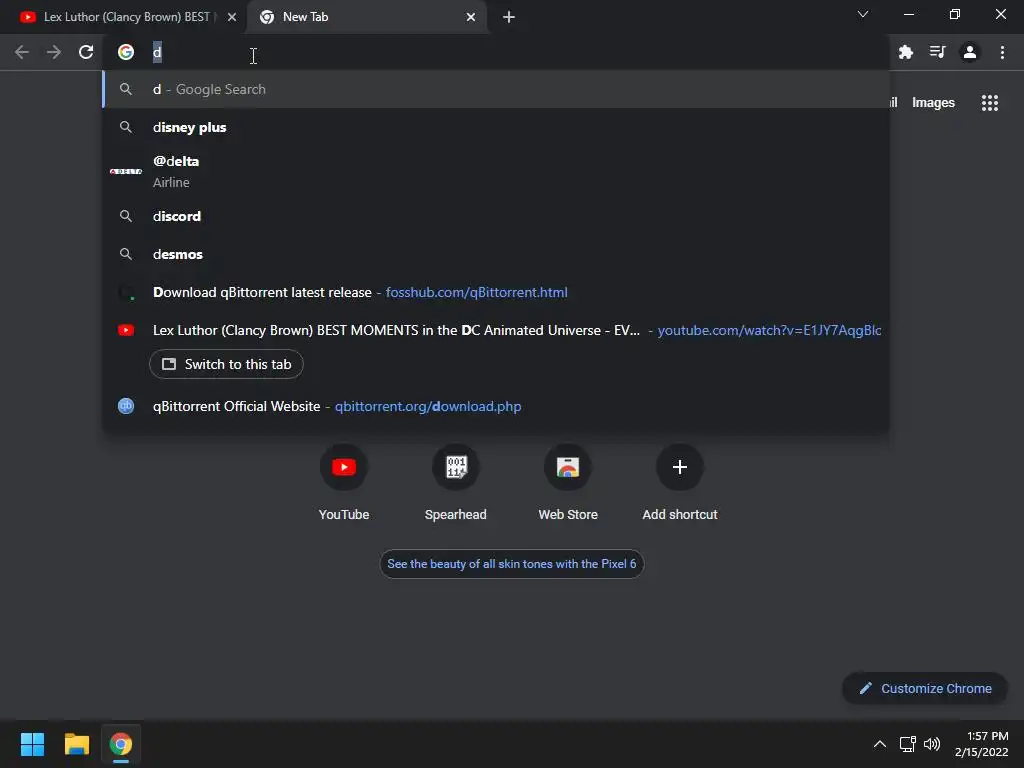Image resolution: width=1024 pixels, height=768 pixels.
Task: Open the clock showing 1:57 PM
Action: (x=982, y=744)
